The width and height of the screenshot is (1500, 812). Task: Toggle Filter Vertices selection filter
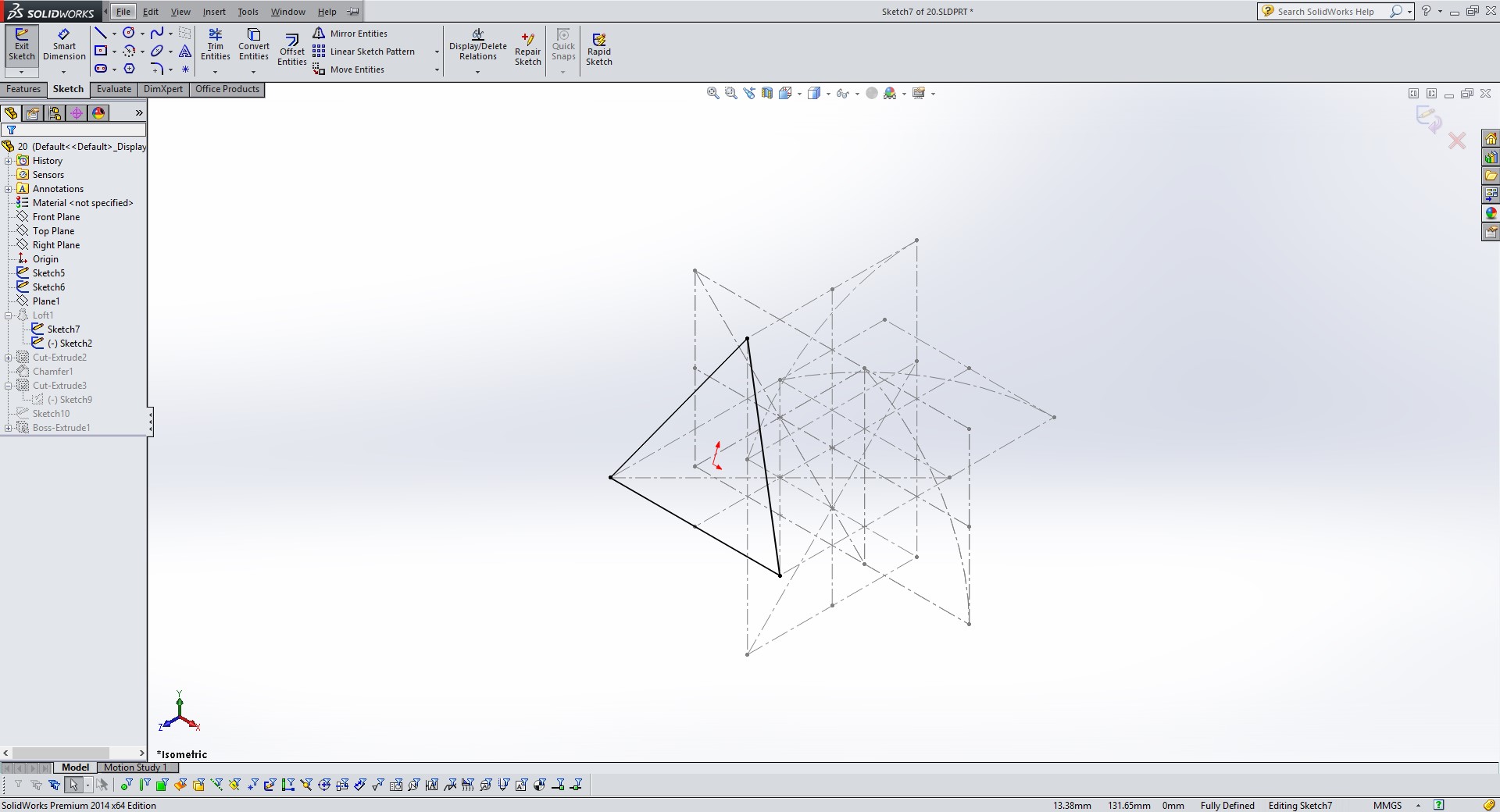pyautogui.click(x=127, y=785)
